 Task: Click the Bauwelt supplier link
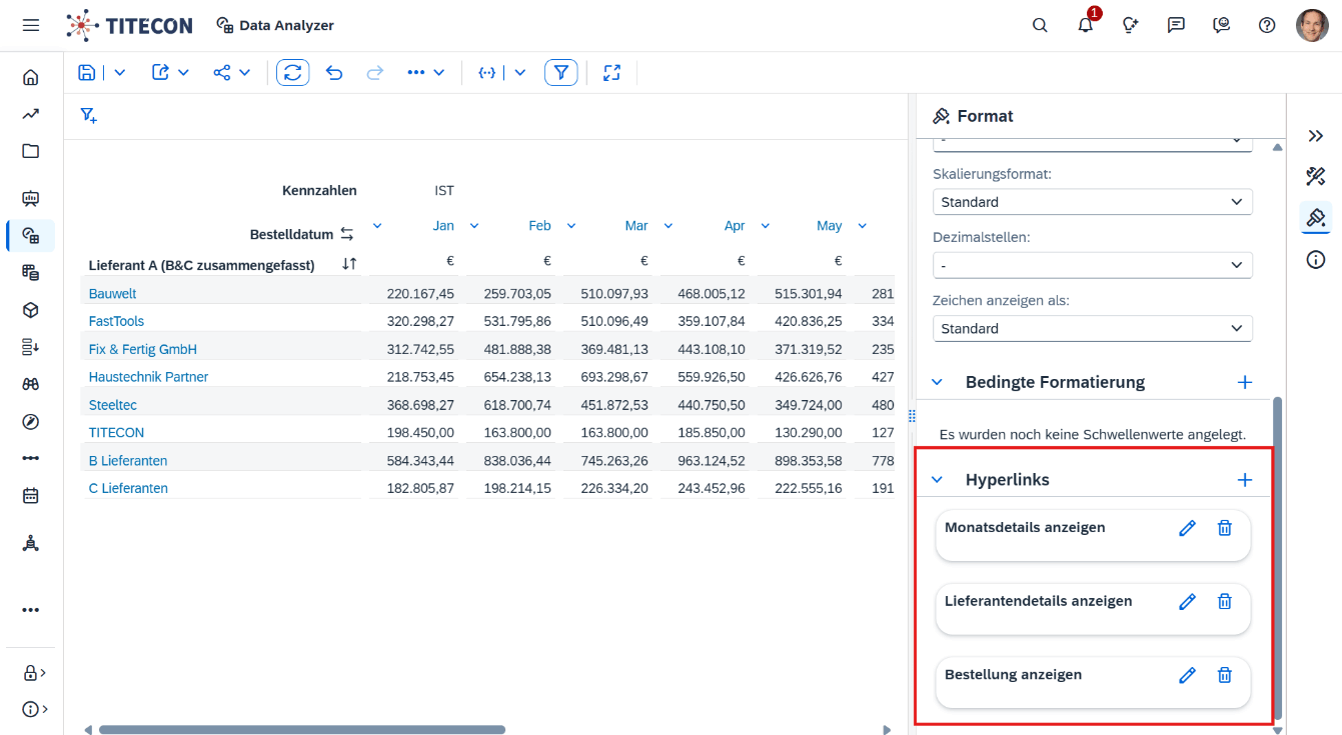click(x=113, y=294)
